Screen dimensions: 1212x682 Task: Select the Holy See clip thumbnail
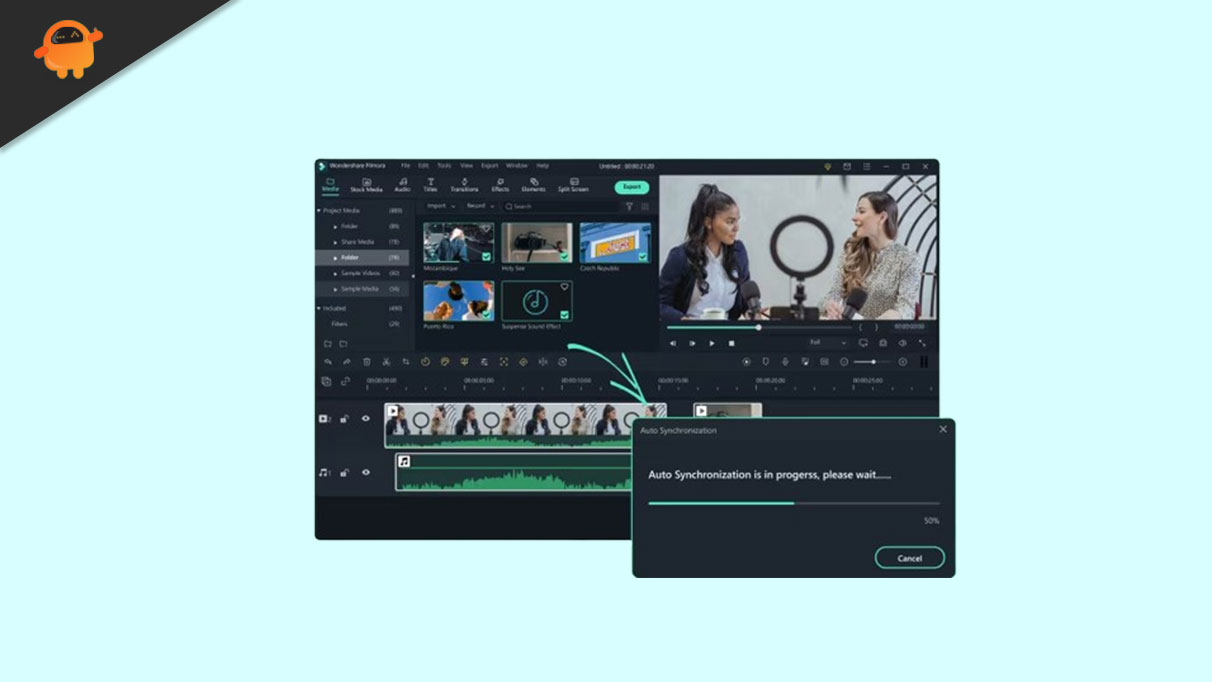pos(537,242)
